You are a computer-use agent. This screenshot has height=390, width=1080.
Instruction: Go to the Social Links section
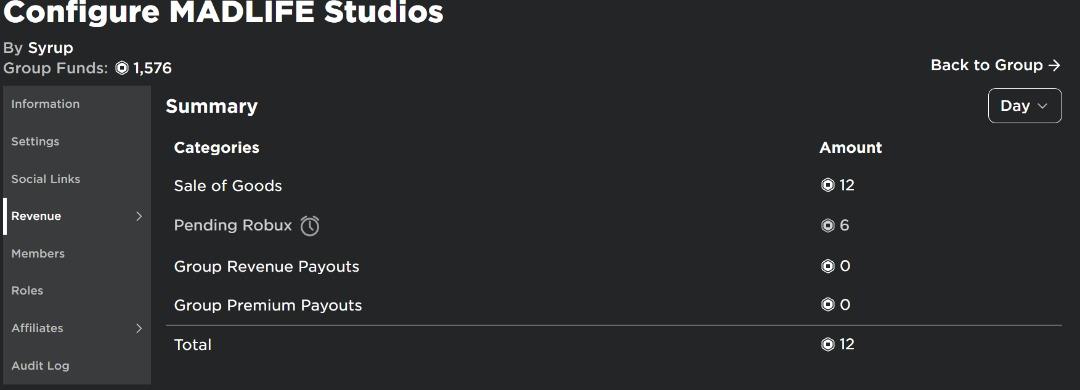pyautogui.click(x=77, y=179)
